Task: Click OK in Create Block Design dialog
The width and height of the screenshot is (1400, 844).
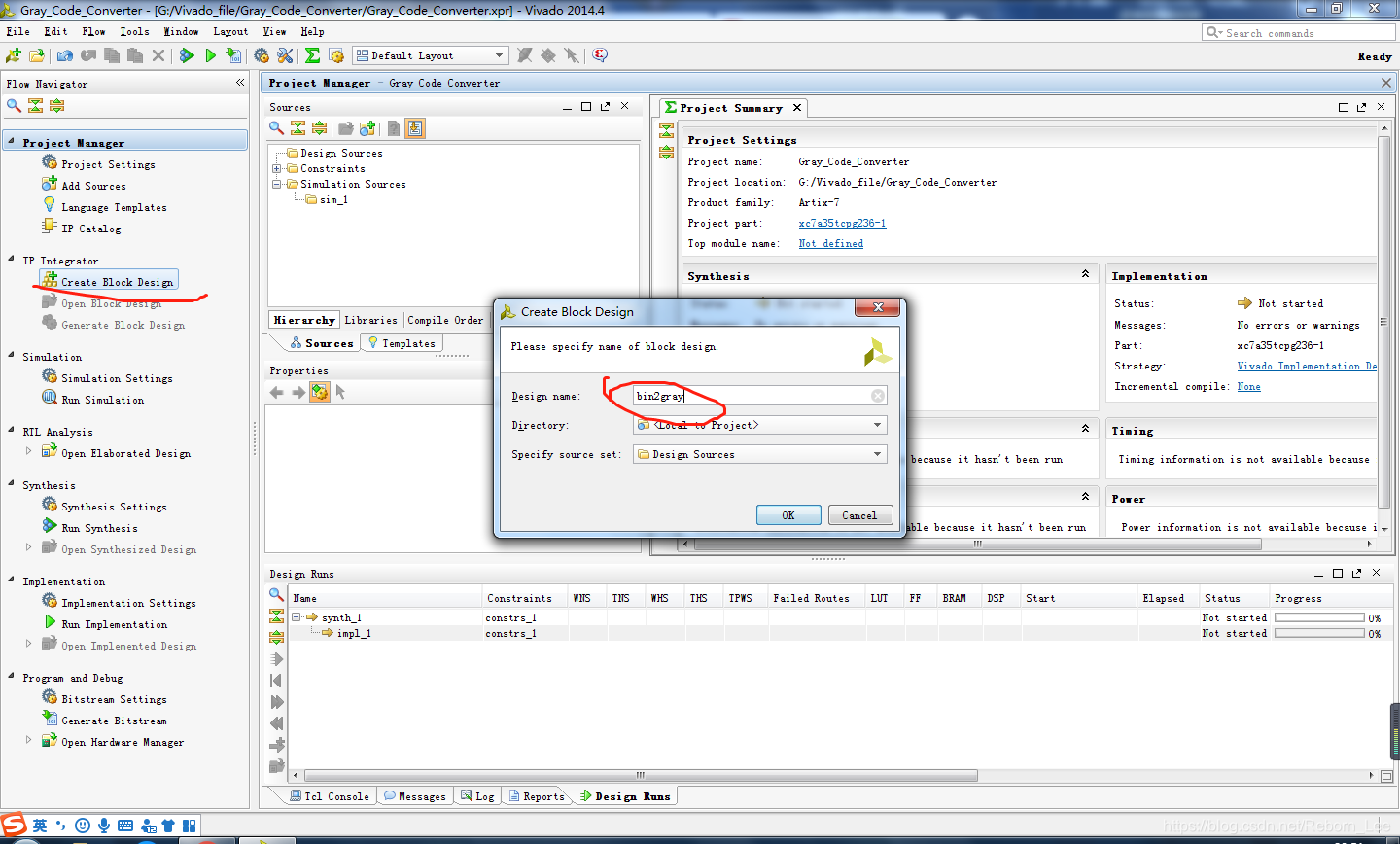Action: 788,515
